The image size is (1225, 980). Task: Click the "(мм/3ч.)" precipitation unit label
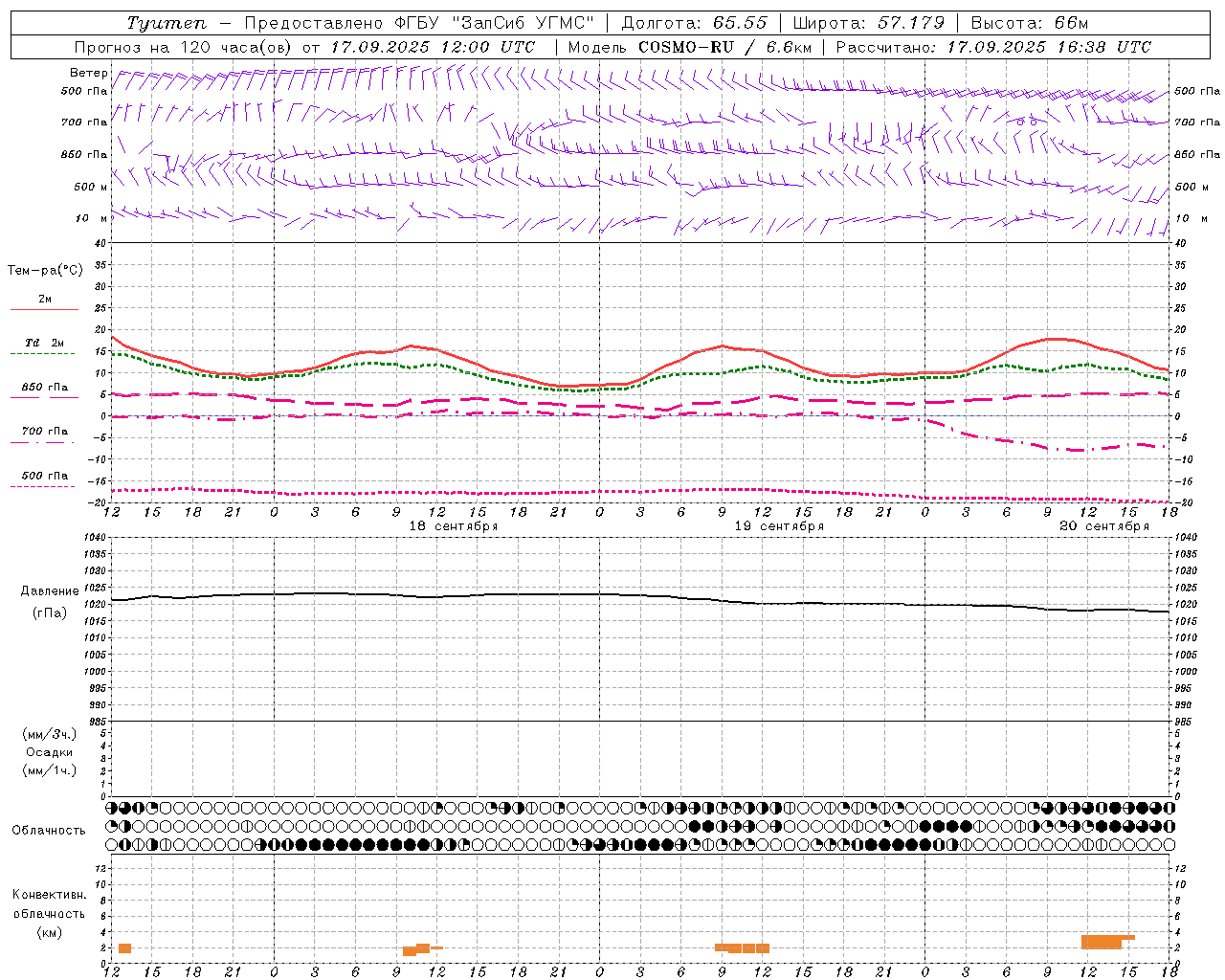coord(50,734)
